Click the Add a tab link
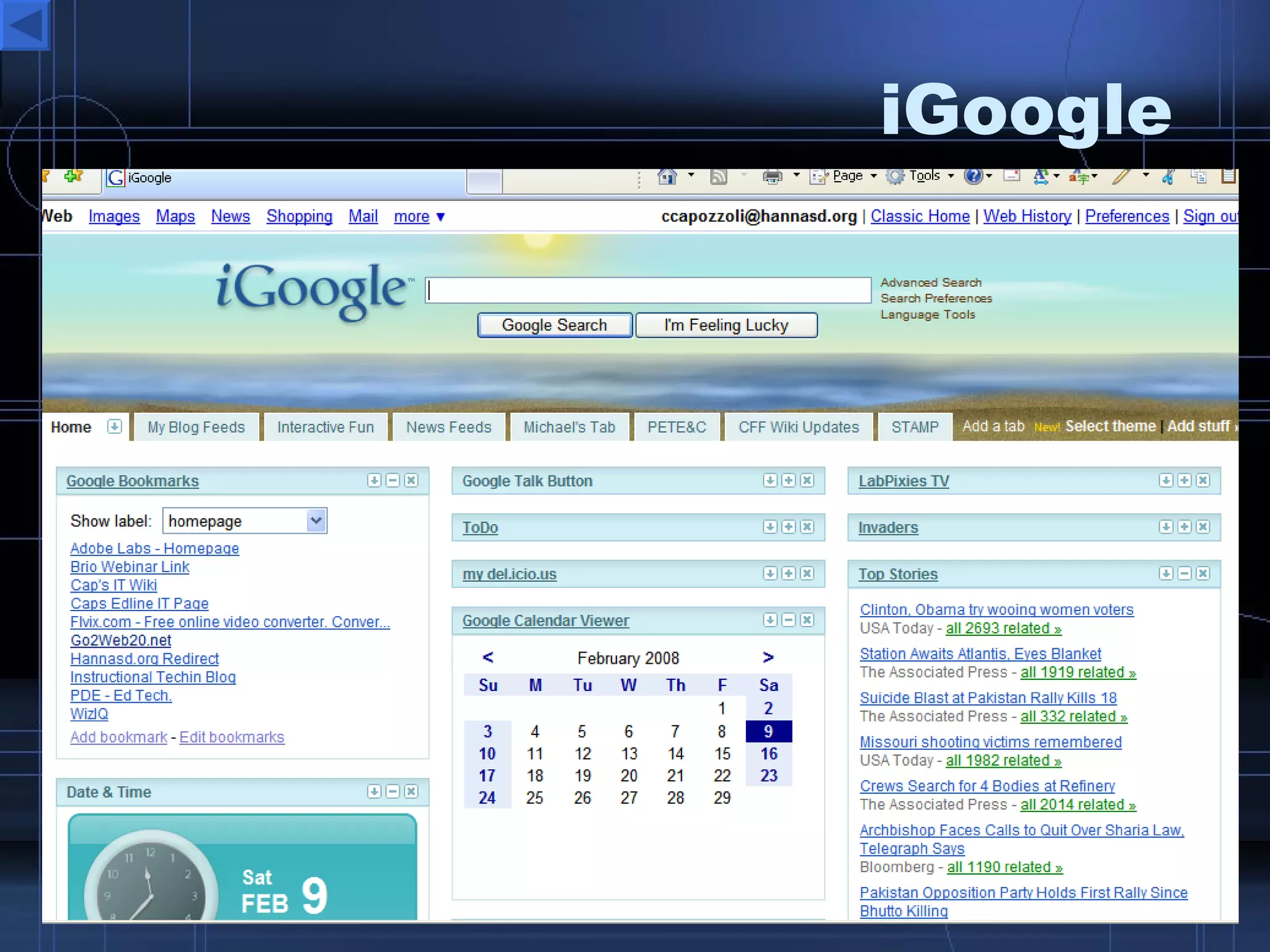This screenshot has height=952, width=1270. (x=993, y=426)
